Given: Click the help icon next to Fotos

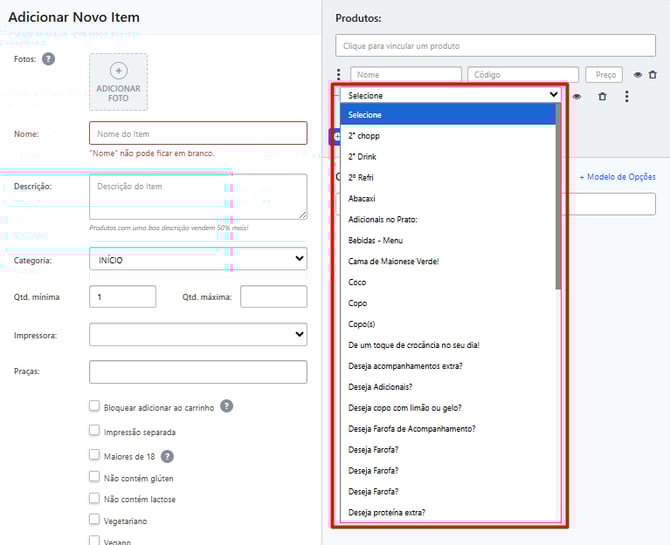Looking at the screenshot, I should click(48, 59).
